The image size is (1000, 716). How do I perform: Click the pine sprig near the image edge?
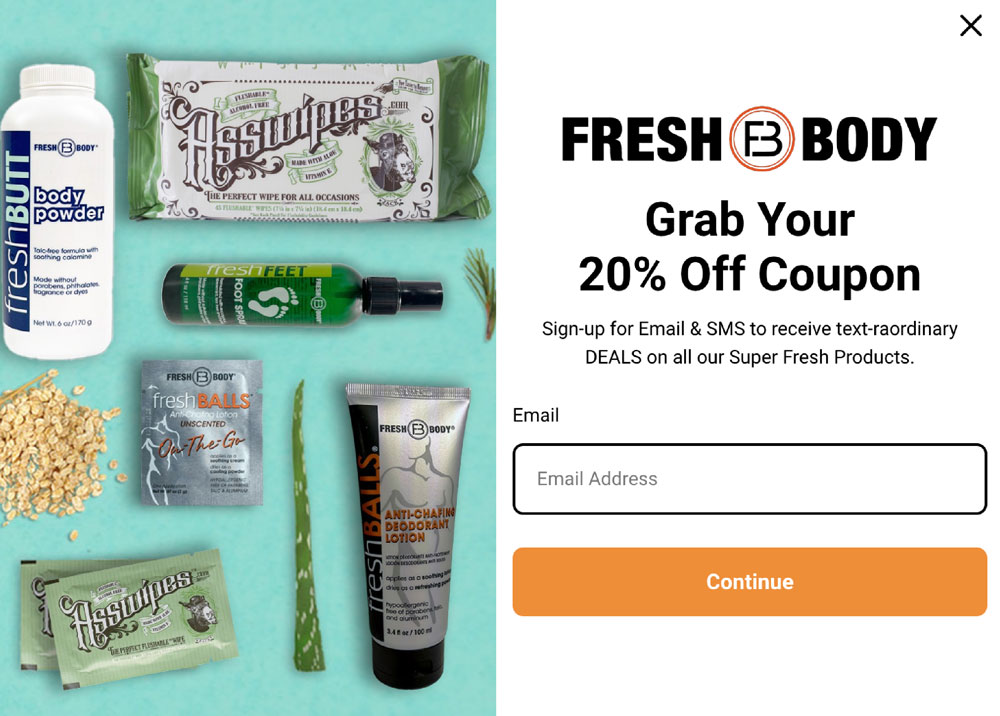point(481,292)
